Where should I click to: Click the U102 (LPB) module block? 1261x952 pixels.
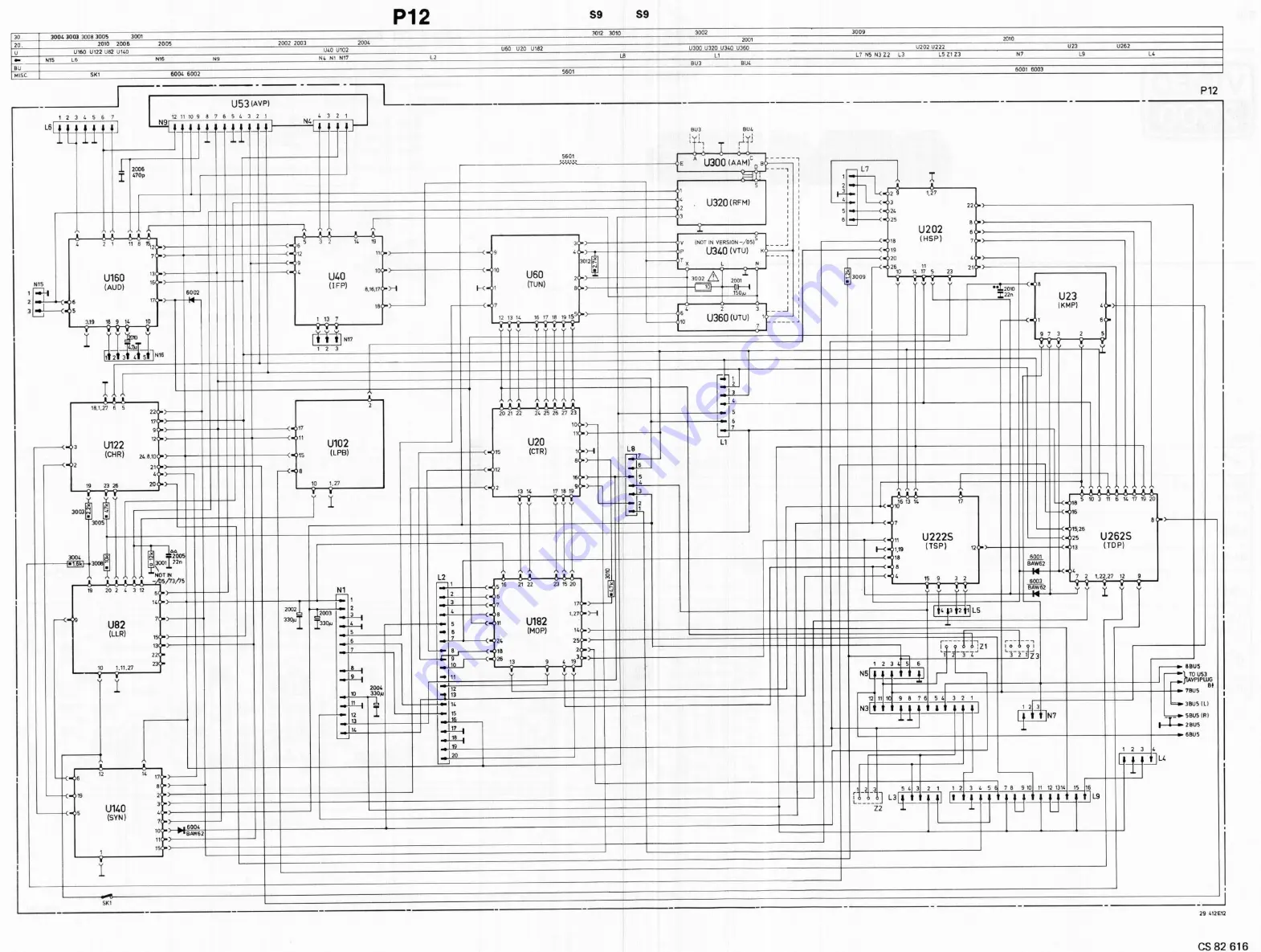pos(339,444)
